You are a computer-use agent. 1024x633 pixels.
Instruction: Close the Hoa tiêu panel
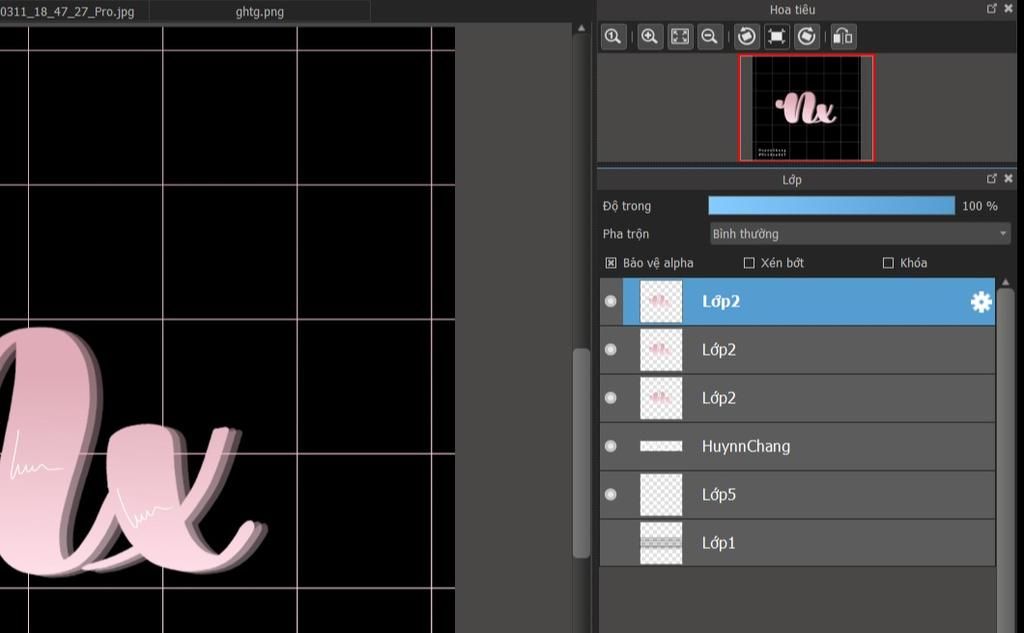tap(1008, 8)
